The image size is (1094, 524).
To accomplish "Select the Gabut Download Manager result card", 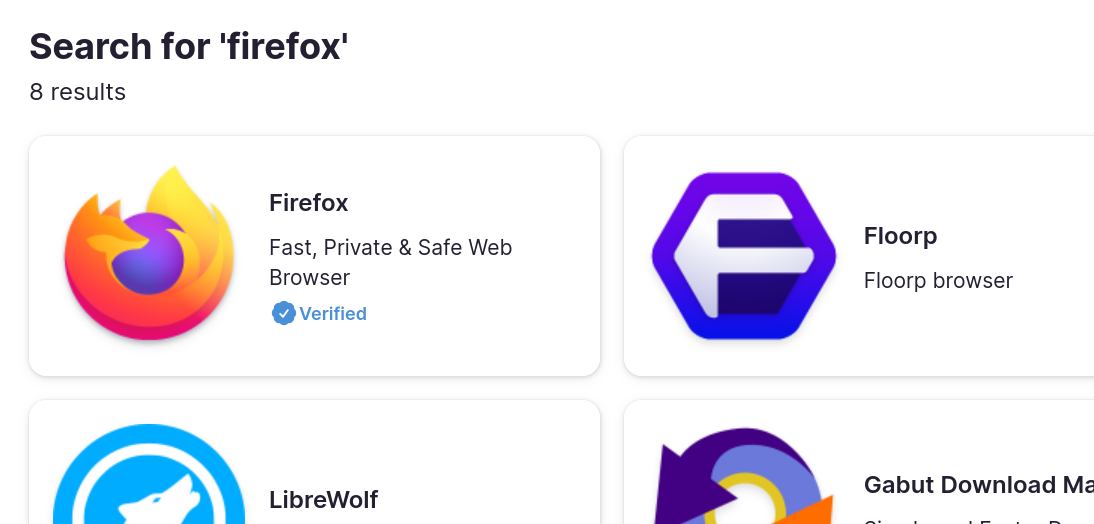I will (x=859, y=462).
